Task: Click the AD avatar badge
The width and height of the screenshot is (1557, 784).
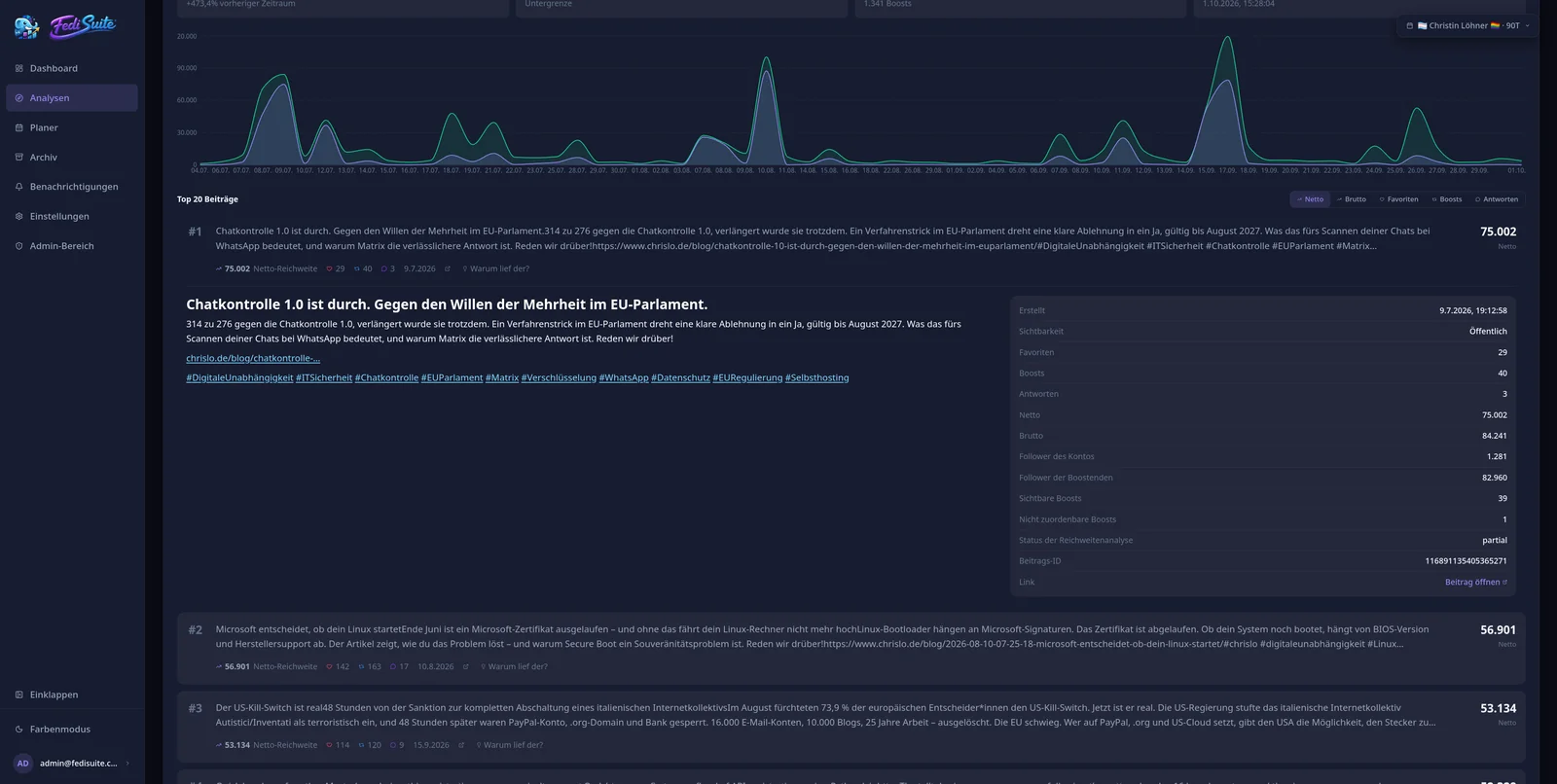Action: coord(23,764)
